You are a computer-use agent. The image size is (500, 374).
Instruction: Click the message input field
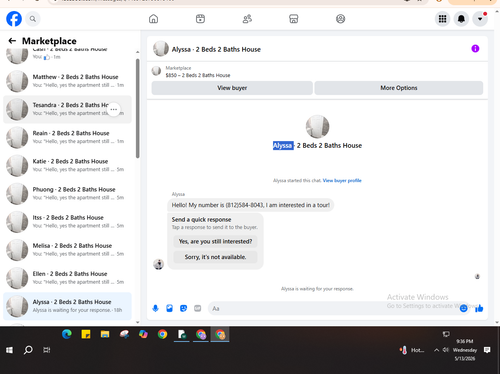333,308
